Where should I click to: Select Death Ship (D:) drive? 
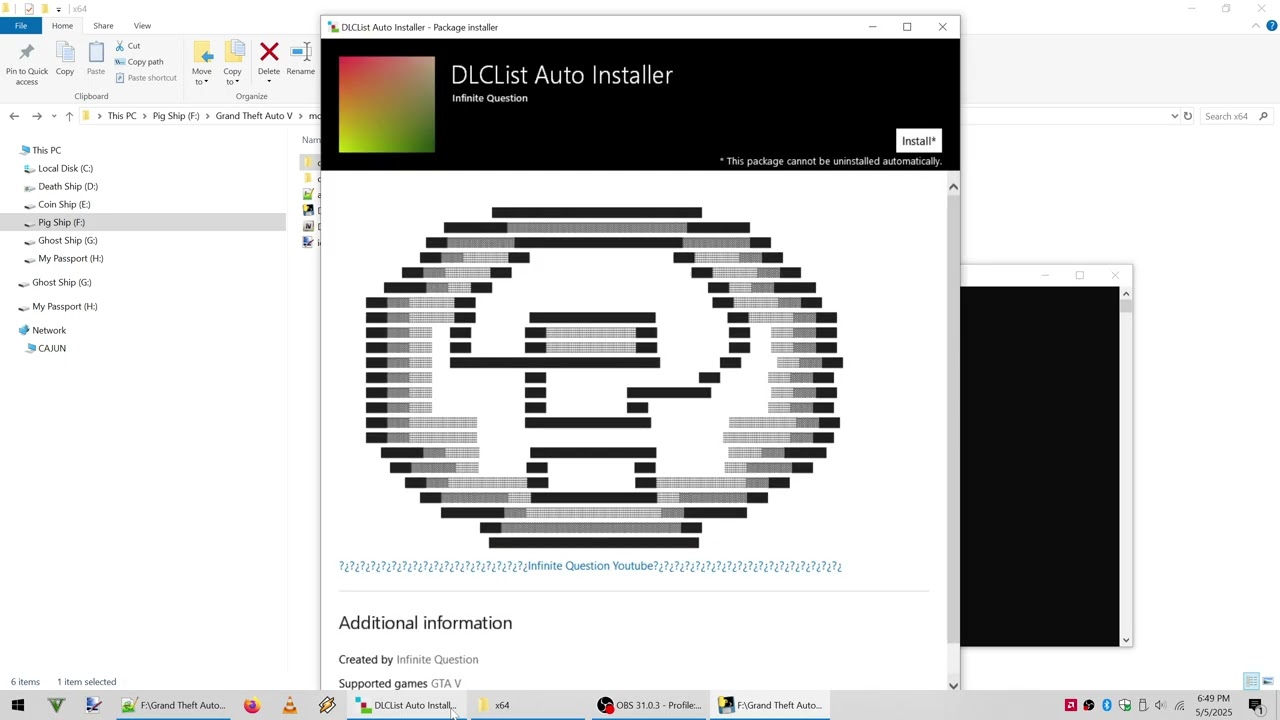(x=67, y=186)
